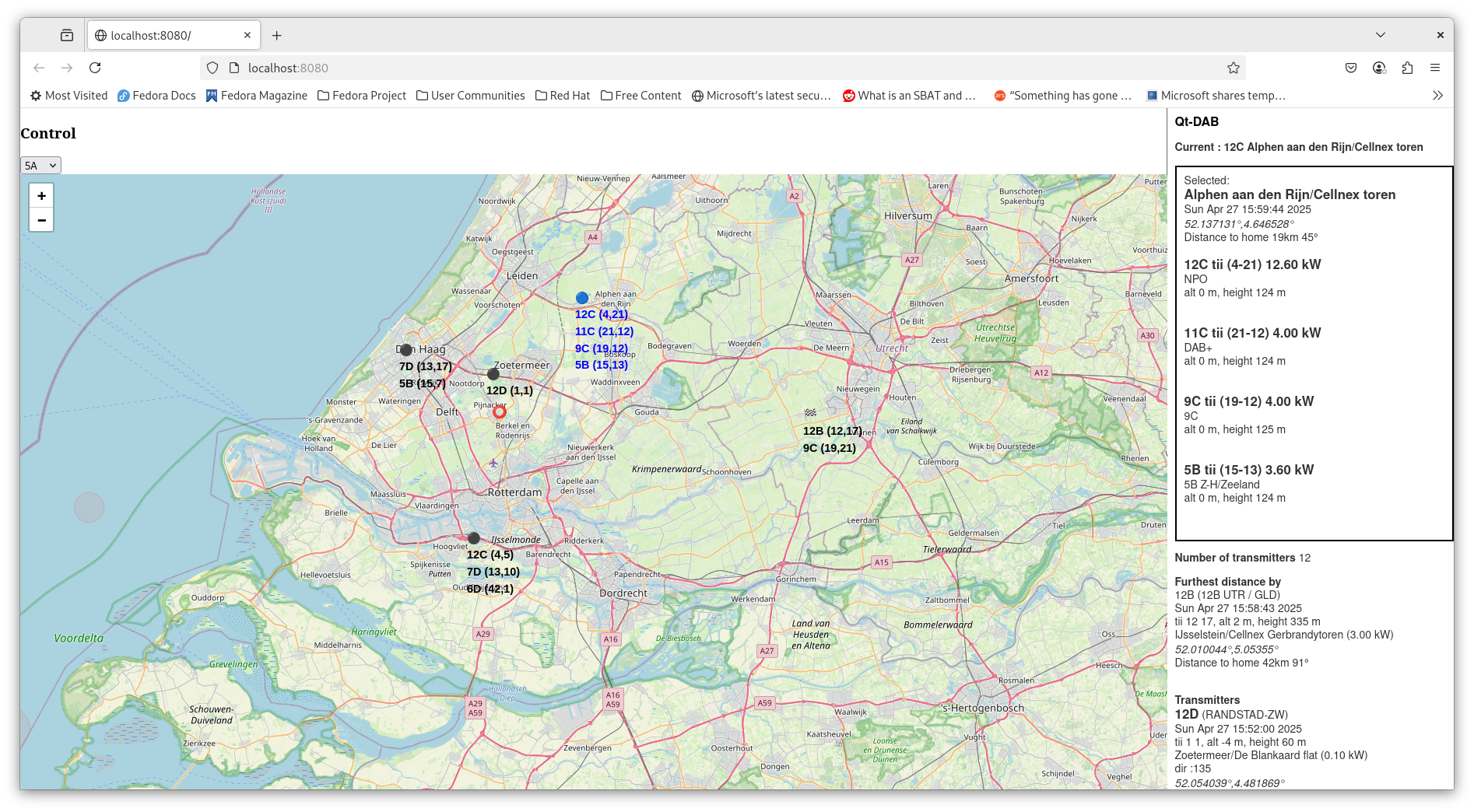Click the dark transmitter marker at Zoetermeer
Image resolution: width=1474 pixels, height=812 pixels.
tap(493, 374)
